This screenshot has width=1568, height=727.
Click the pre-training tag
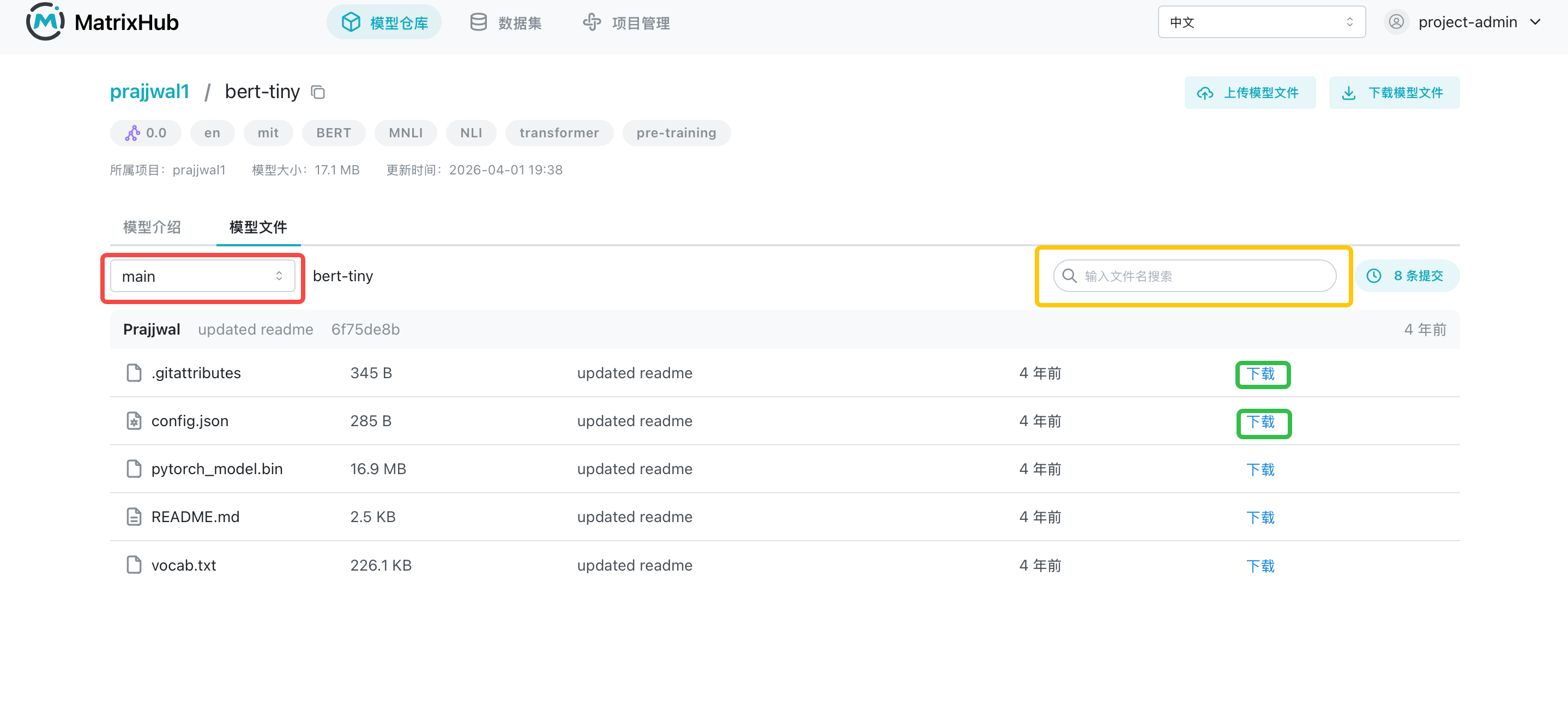[676, 132]
